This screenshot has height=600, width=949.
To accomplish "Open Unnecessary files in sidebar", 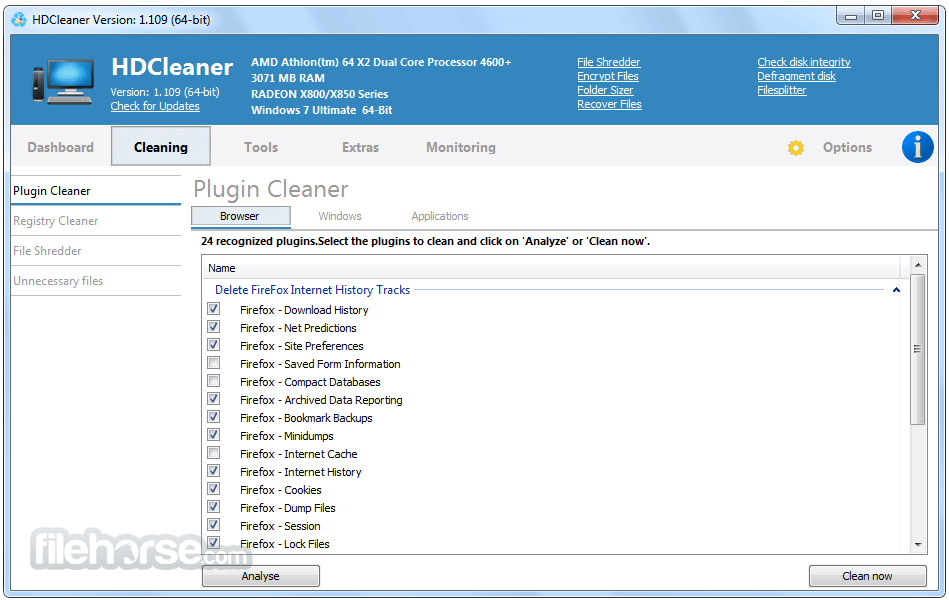I will tap(96, 281).
